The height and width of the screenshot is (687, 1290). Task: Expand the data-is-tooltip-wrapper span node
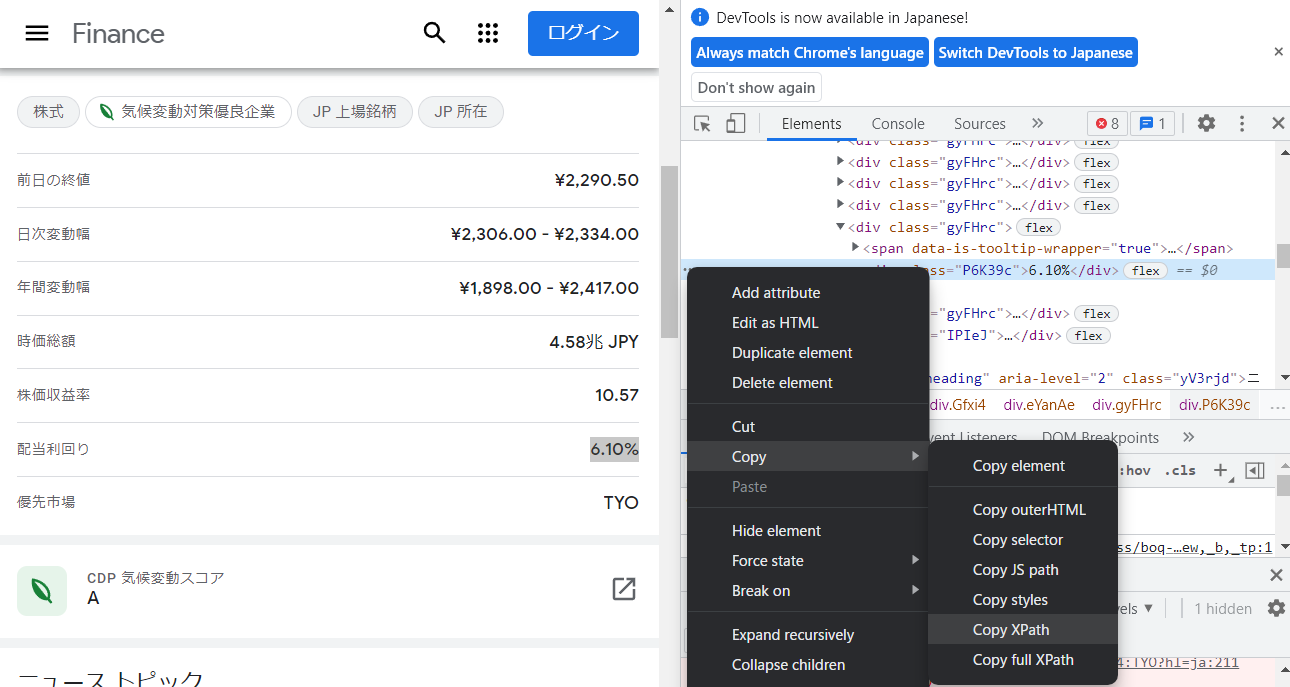pyautogui.click(x=856, y=248)
